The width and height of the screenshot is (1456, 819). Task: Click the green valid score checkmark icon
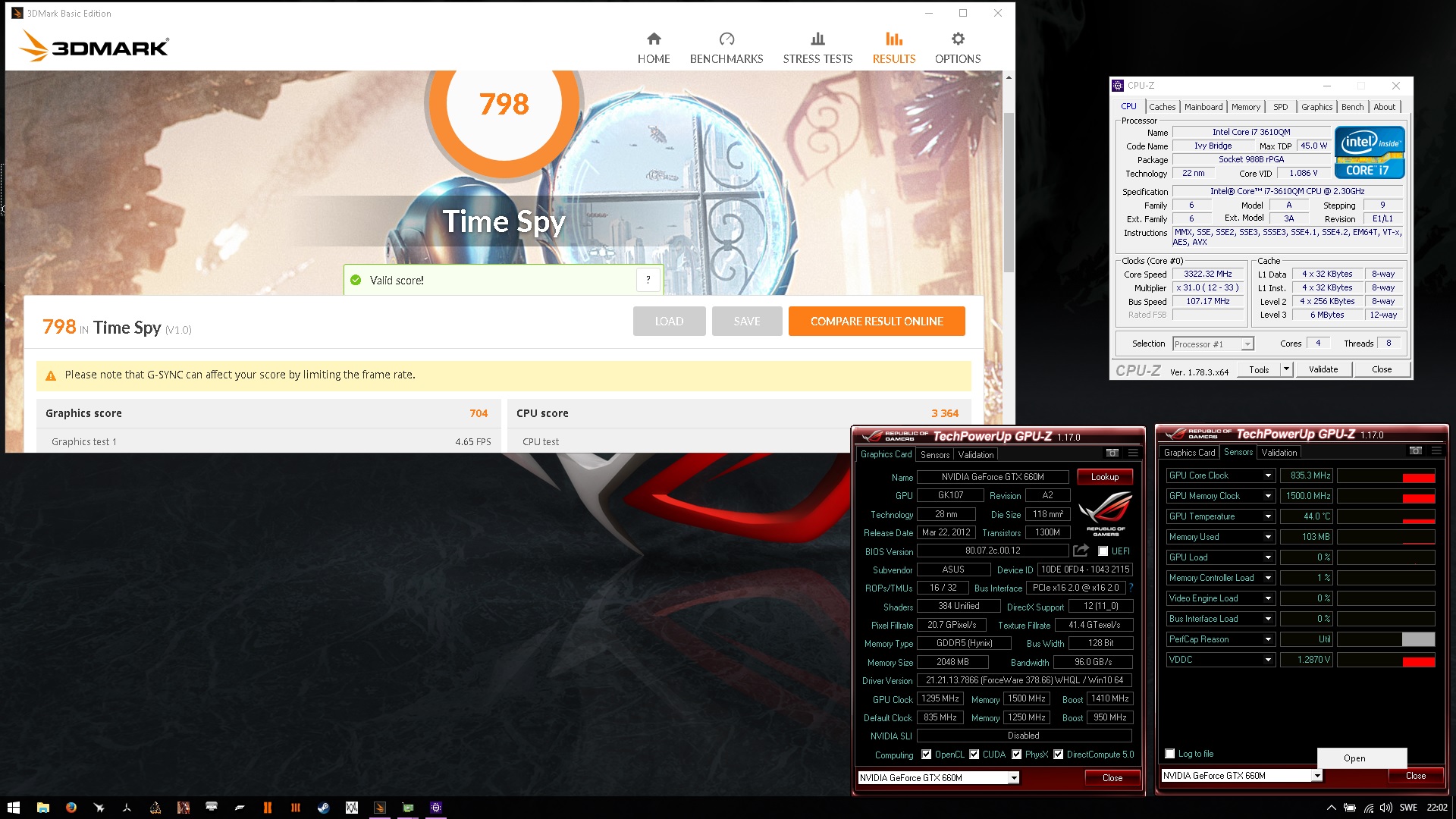[356, 280]
